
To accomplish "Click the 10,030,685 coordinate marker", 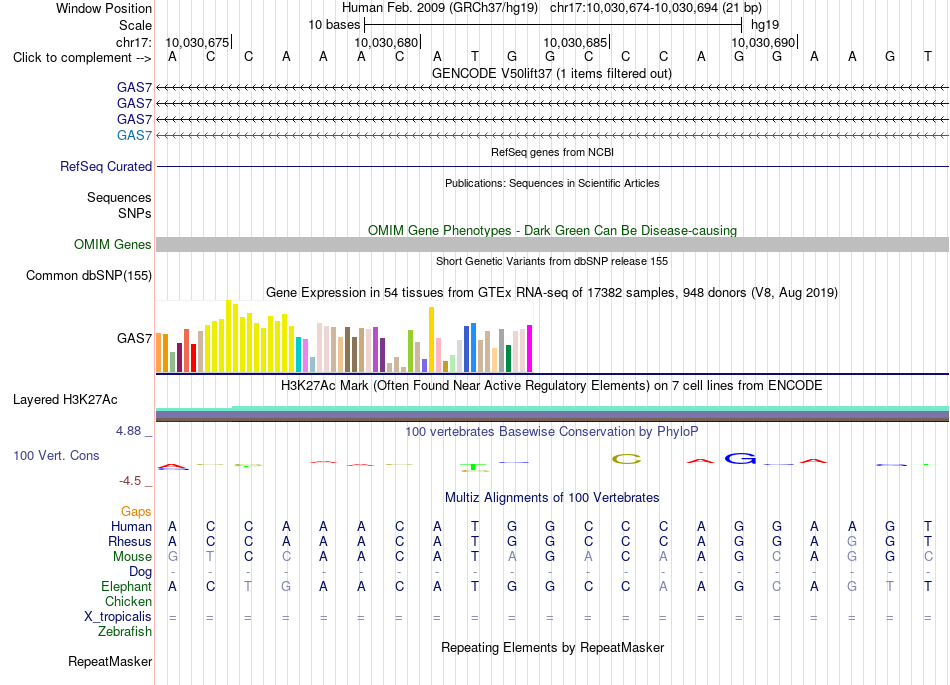I will coord(576,42).
